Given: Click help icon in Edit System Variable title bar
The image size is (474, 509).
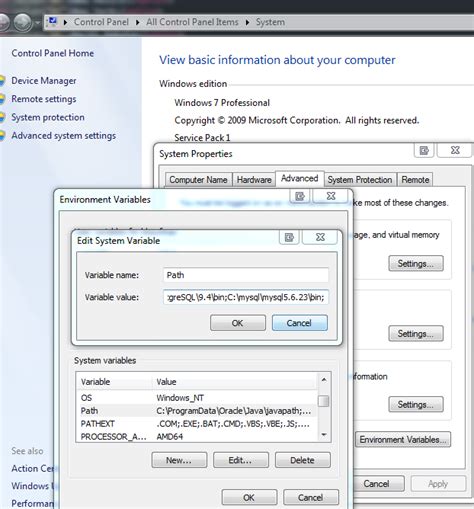Looking at the screenshot, I should pos(289,237).
